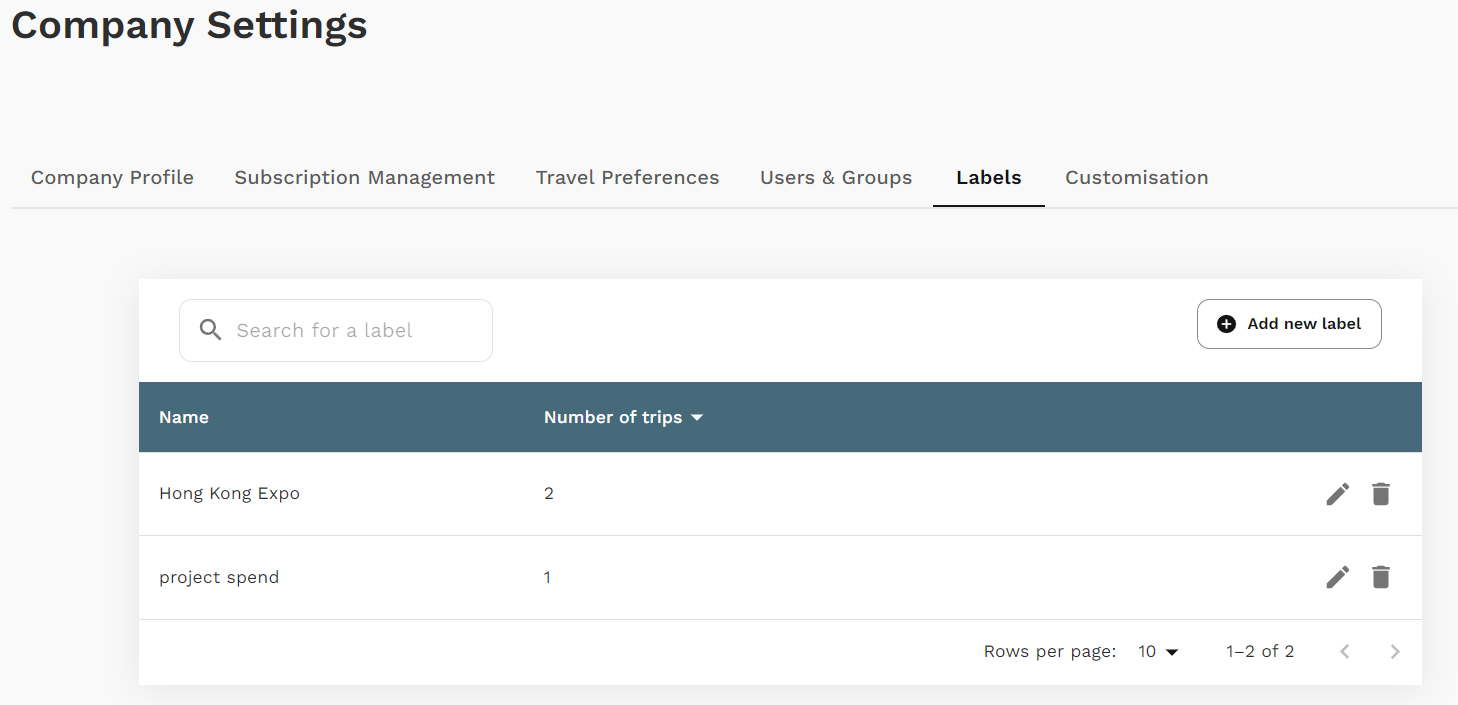Click the Company Settings heading
Image resolution: width=1458 pixels, height=705 pixels.
(x=189, y=24)
